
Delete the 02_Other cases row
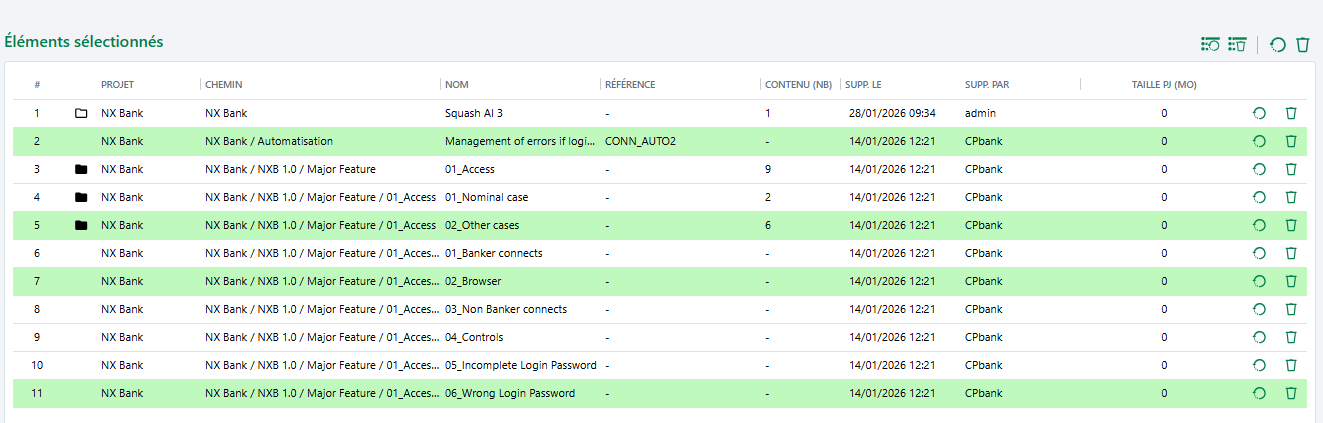tap(1291, 225)
